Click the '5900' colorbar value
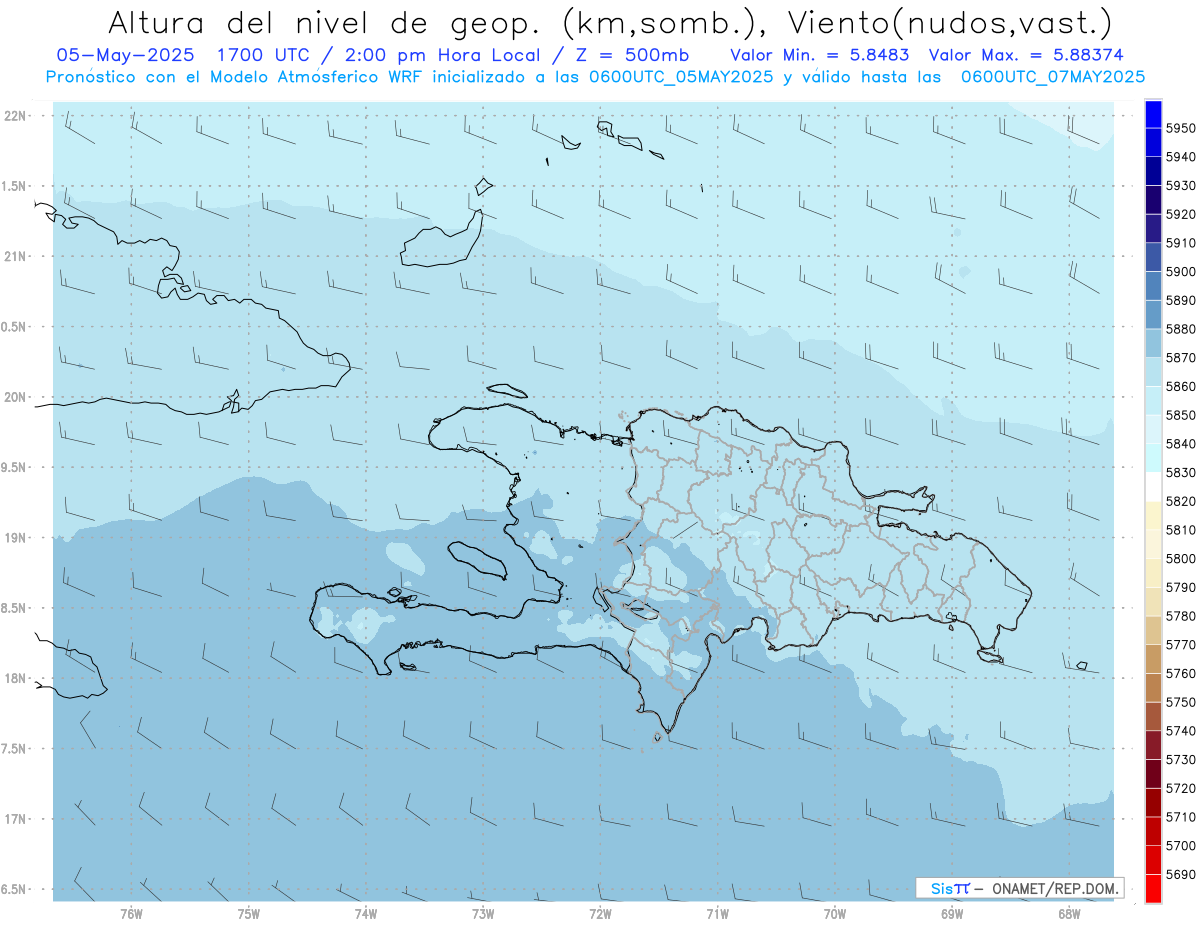This screenshot has height=927, width=1200. [x=1181, y=272]
